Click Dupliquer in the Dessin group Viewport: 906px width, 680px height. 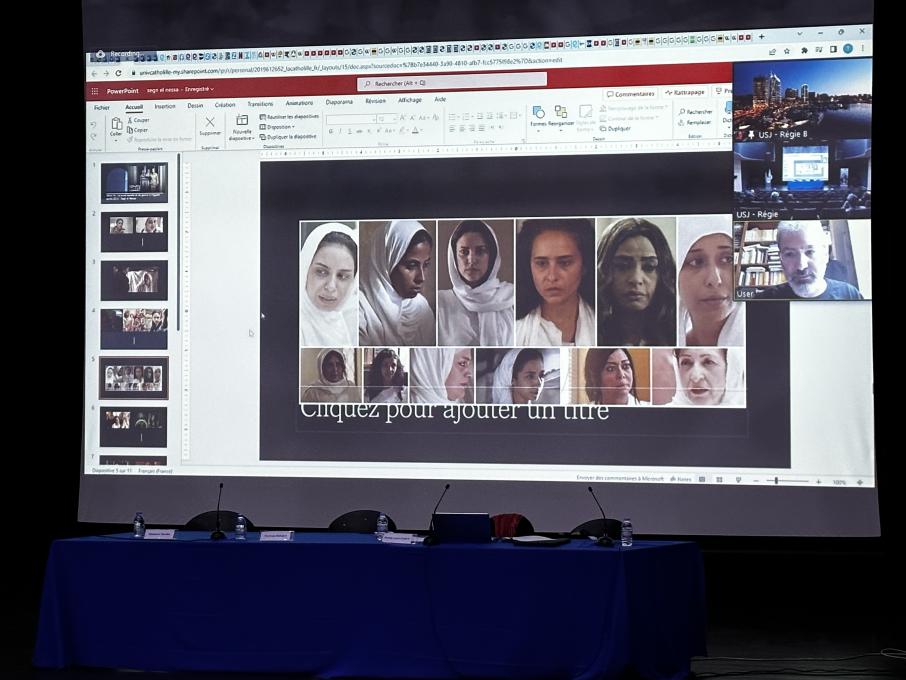[615, 128]
